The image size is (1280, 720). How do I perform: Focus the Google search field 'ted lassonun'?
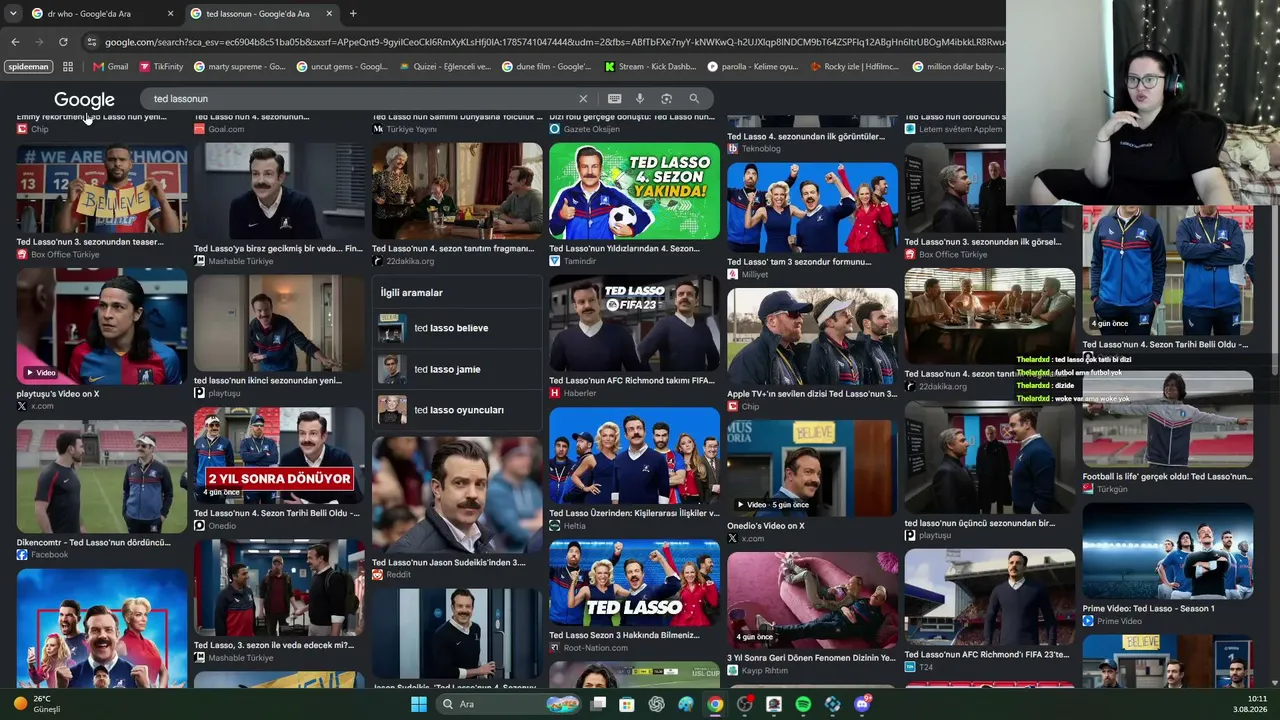click(360, 99)
